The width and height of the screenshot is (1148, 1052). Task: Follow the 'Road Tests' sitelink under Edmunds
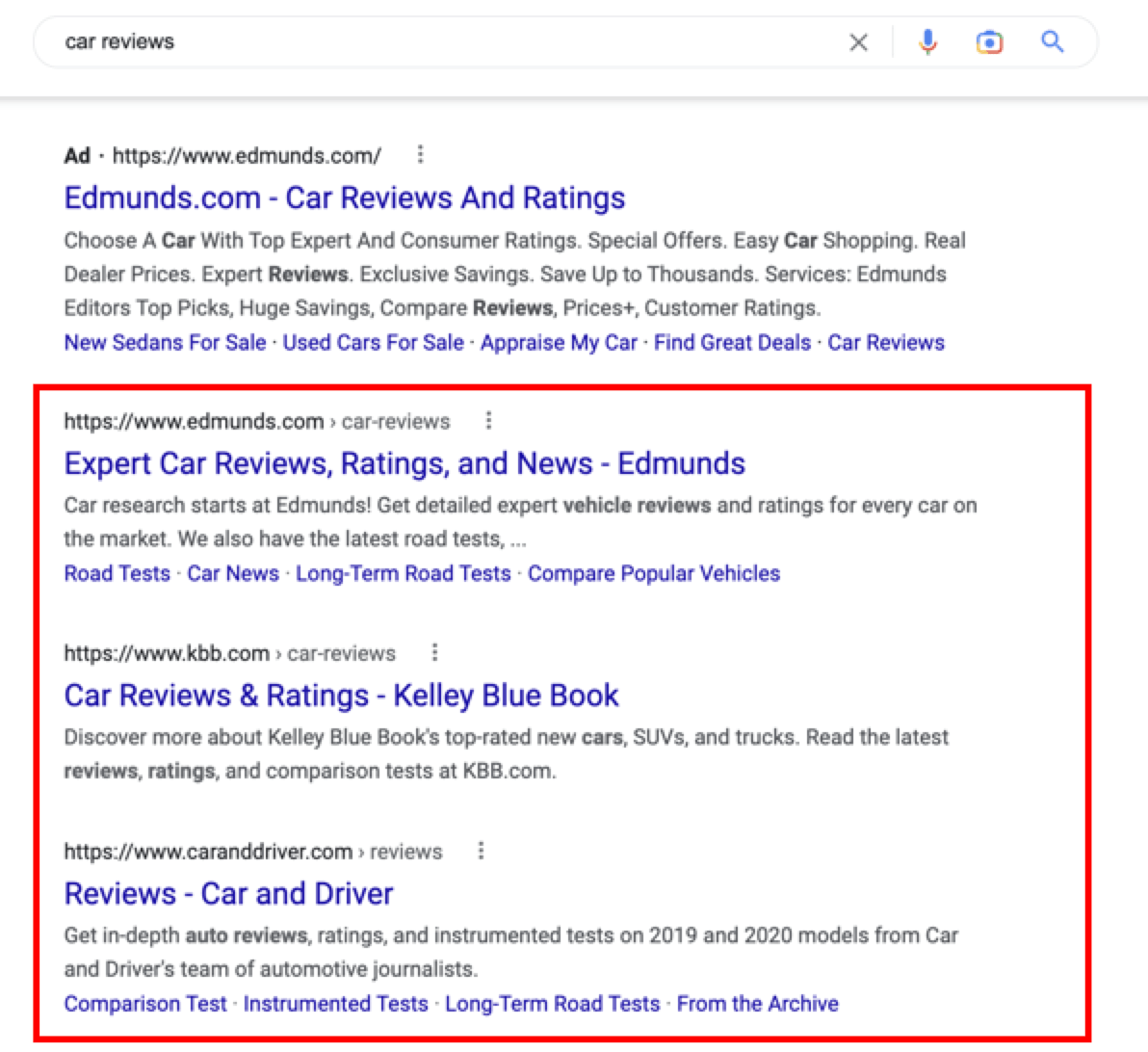(x=117, y=573)
